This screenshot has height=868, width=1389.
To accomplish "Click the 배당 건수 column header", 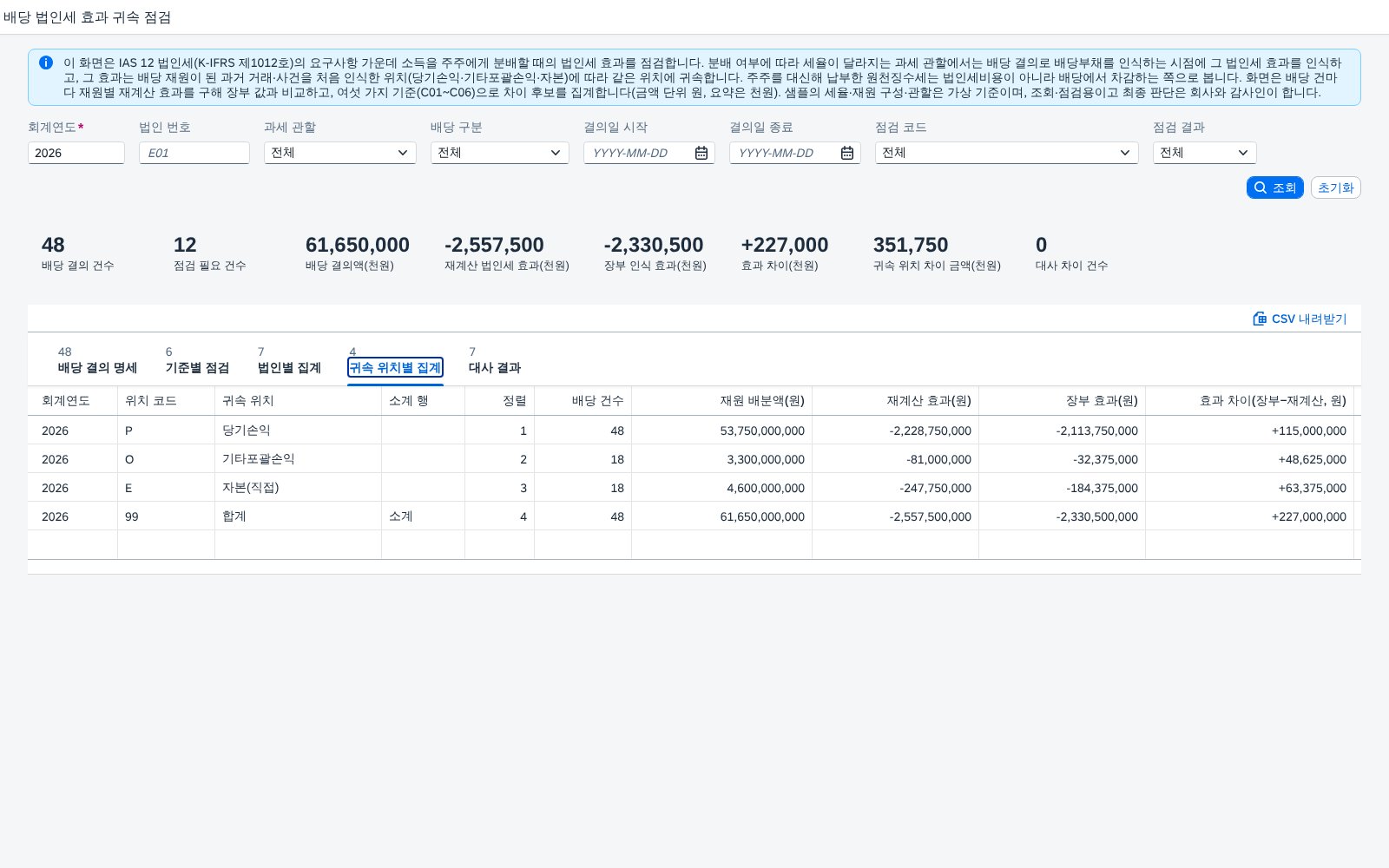I will (583, 400).
